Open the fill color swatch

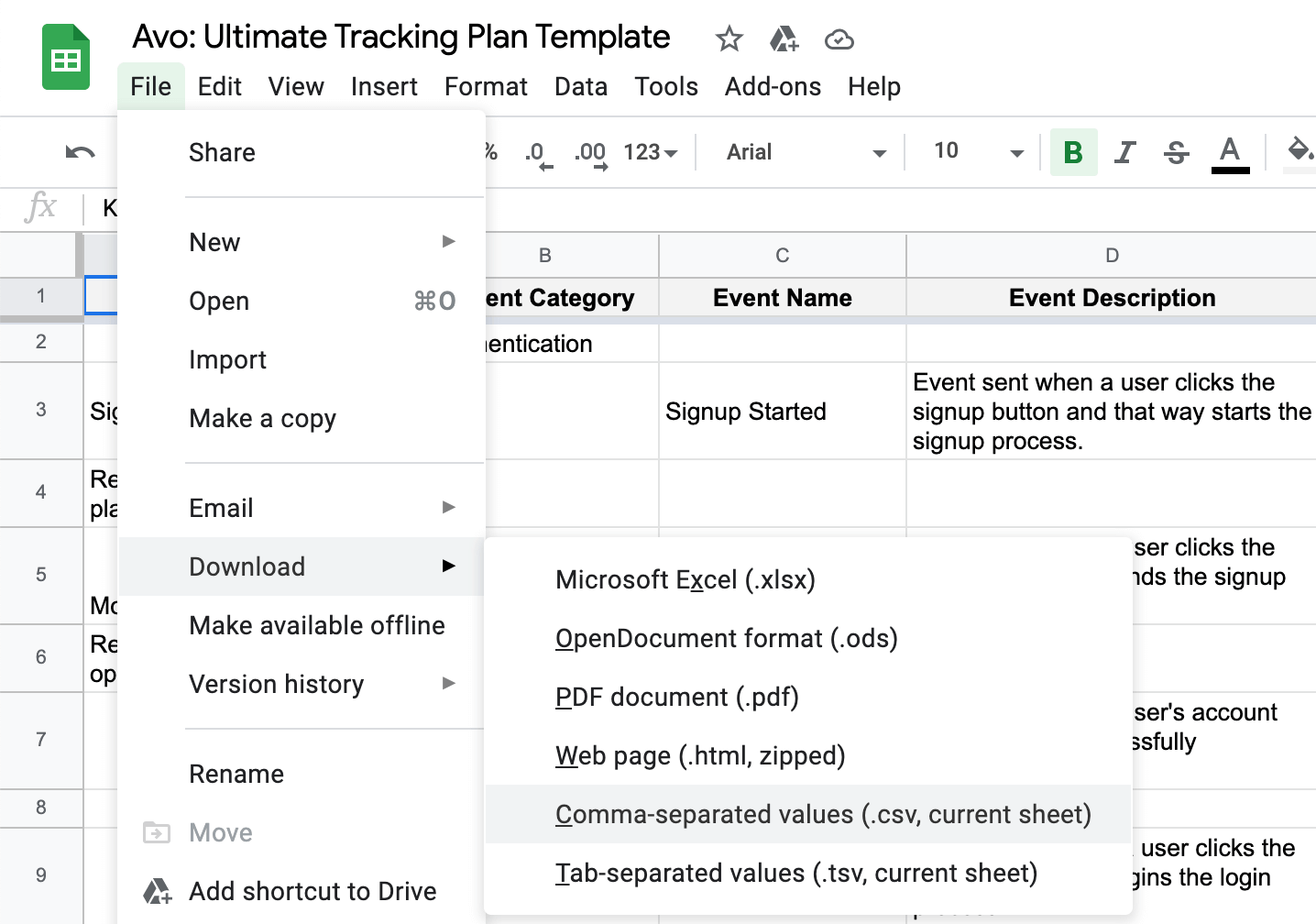tap(1301, 152)
